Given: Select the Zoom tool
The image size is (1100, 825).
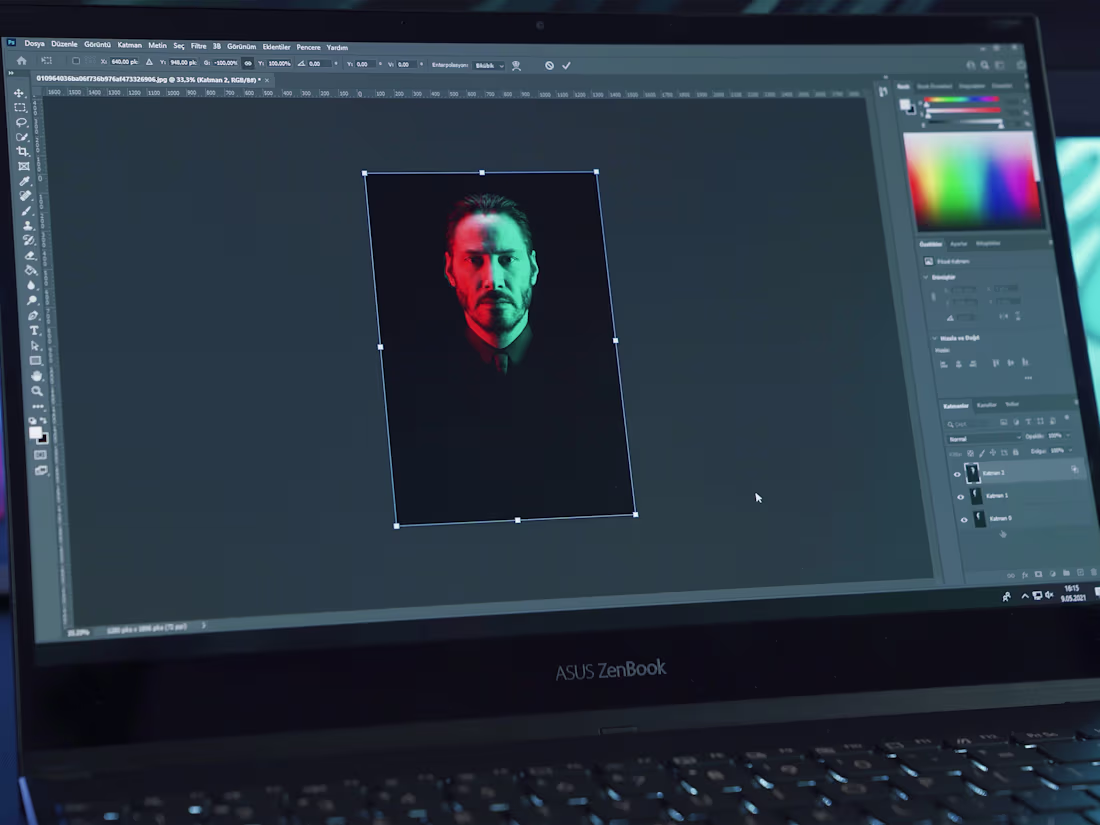Looking at the screenshot, I should (x=37, y=391).
